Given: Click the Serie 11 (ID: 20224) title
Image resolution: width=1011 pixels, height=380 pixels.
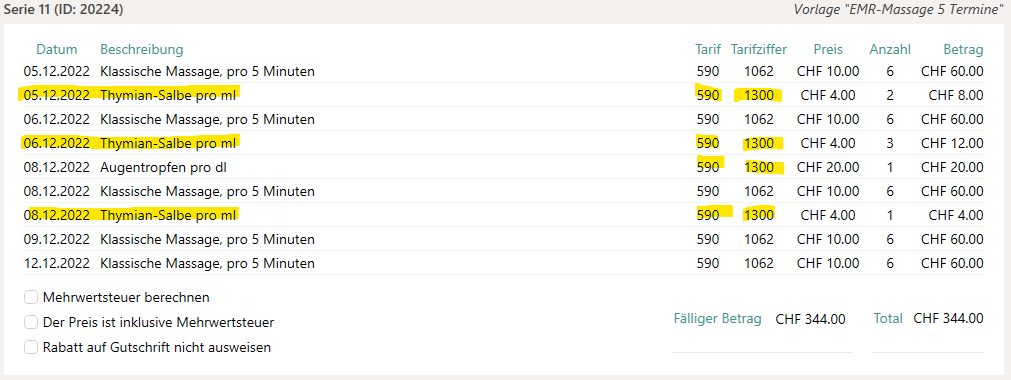Looking at the screenshot, I should [x=64, y=10].
